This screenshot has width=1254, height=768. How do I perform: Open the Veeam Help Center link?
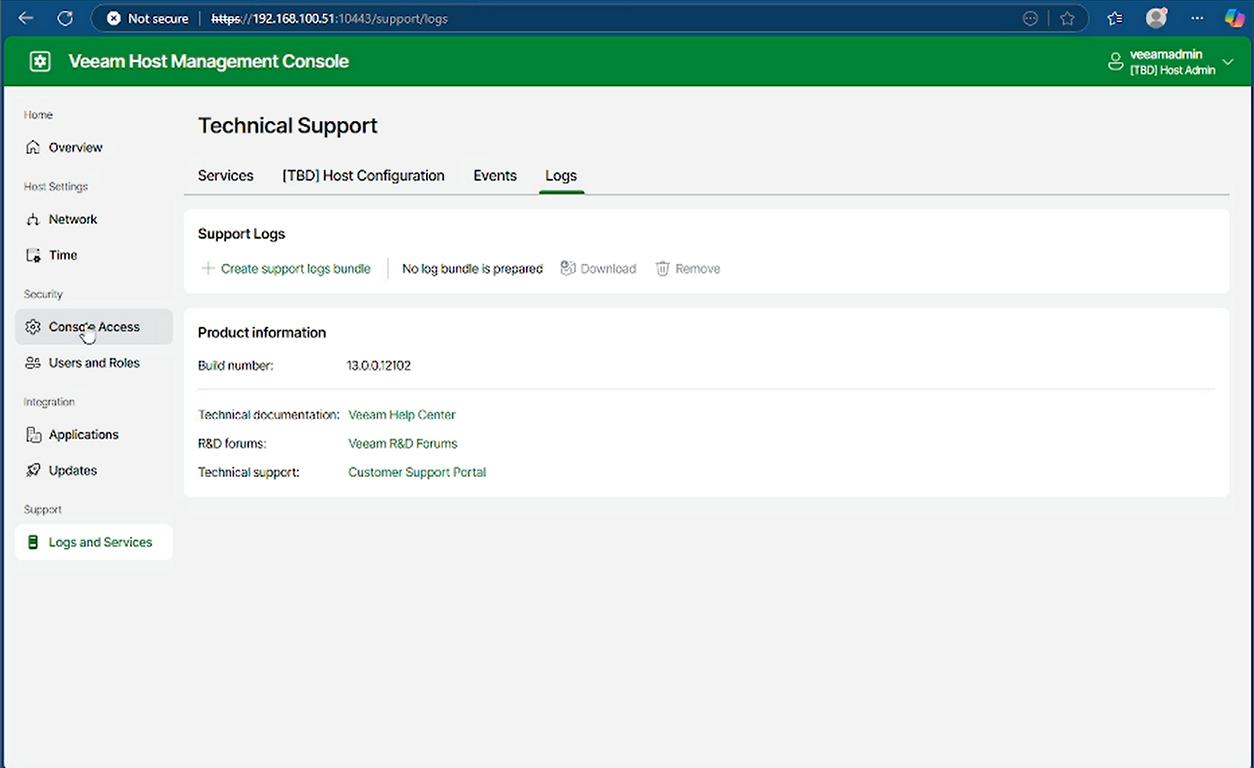pos(401,414)
